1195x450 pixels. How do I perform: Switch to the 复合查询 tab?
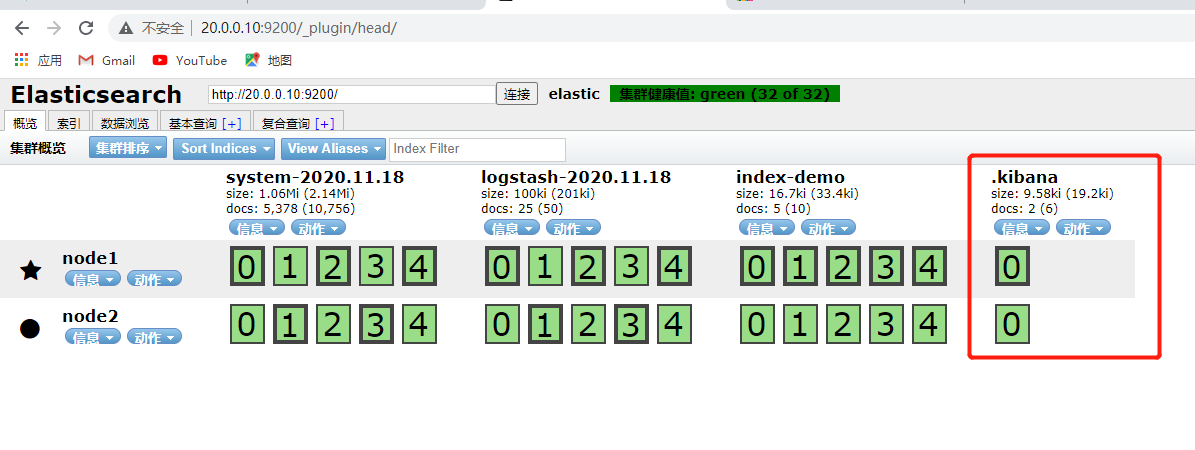pyautogui.click(x=286, y=123)
